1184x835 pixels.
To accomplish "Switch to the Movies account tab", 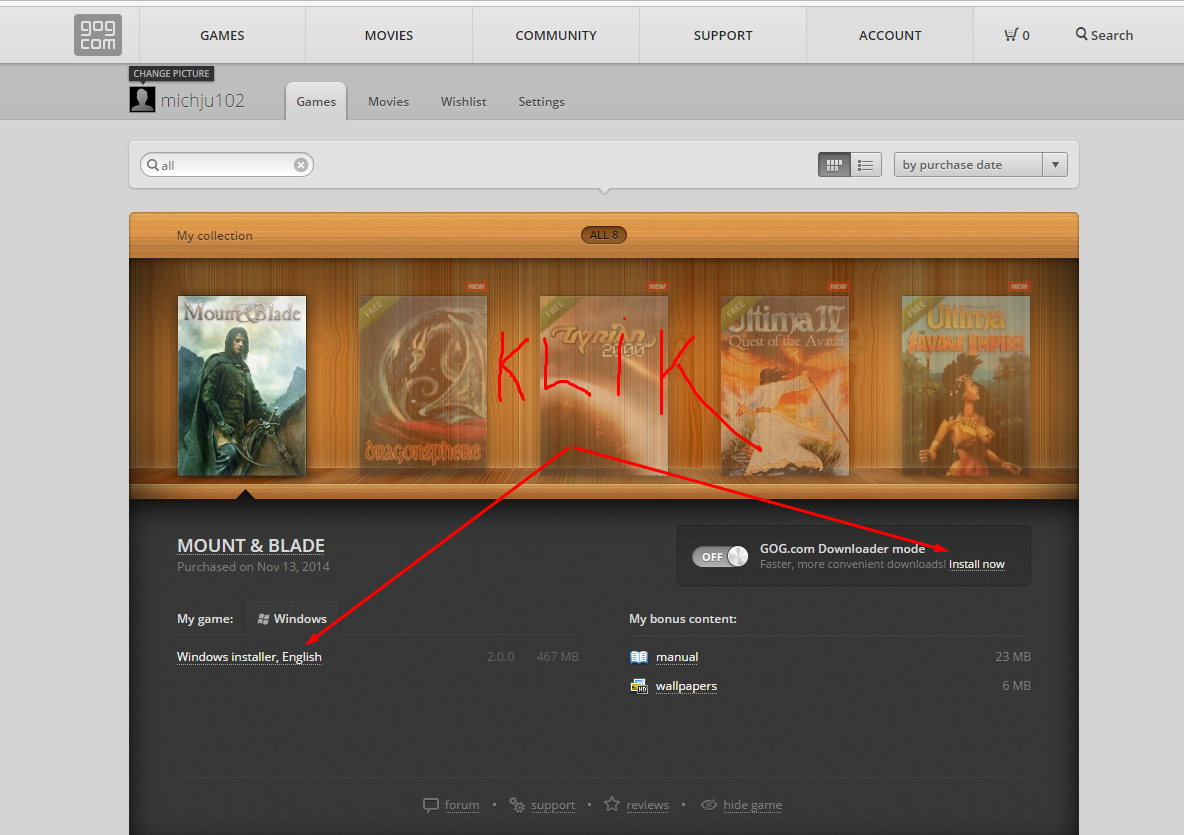I will click(388, 101).
